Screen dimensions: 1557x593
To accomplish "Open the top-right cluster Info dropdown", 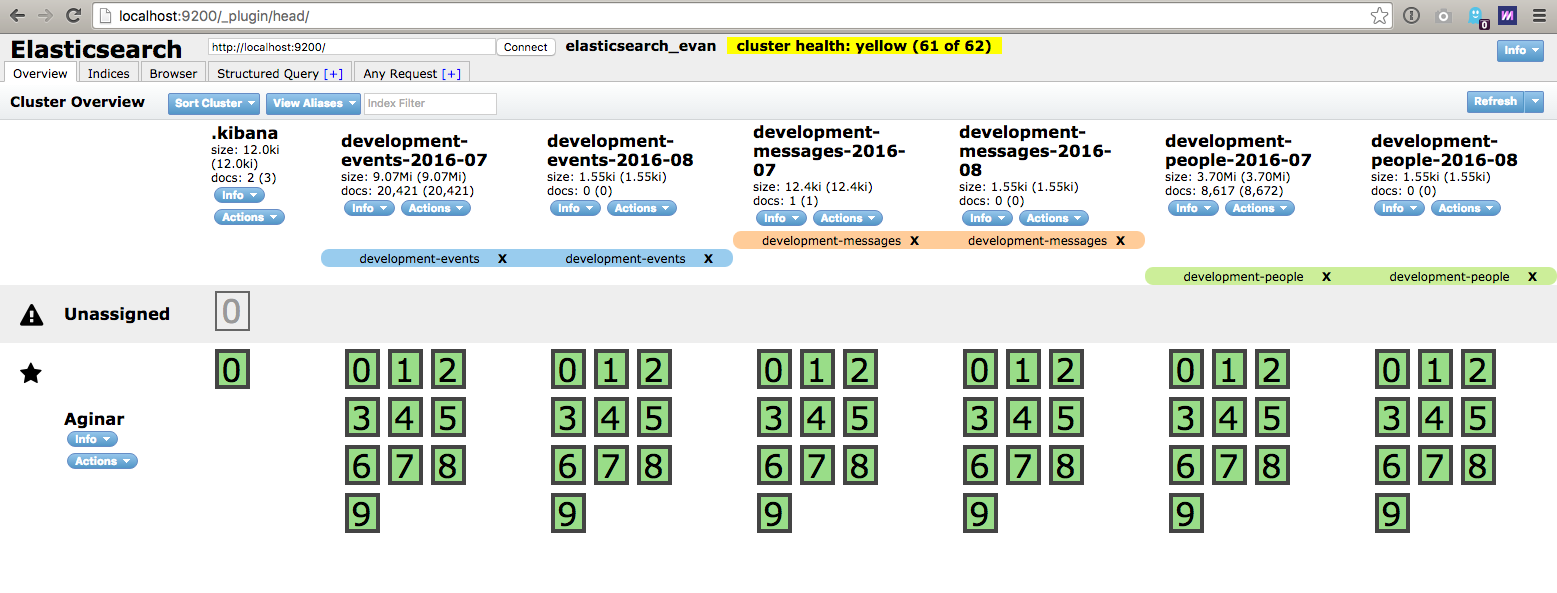I will (1520, 50).
